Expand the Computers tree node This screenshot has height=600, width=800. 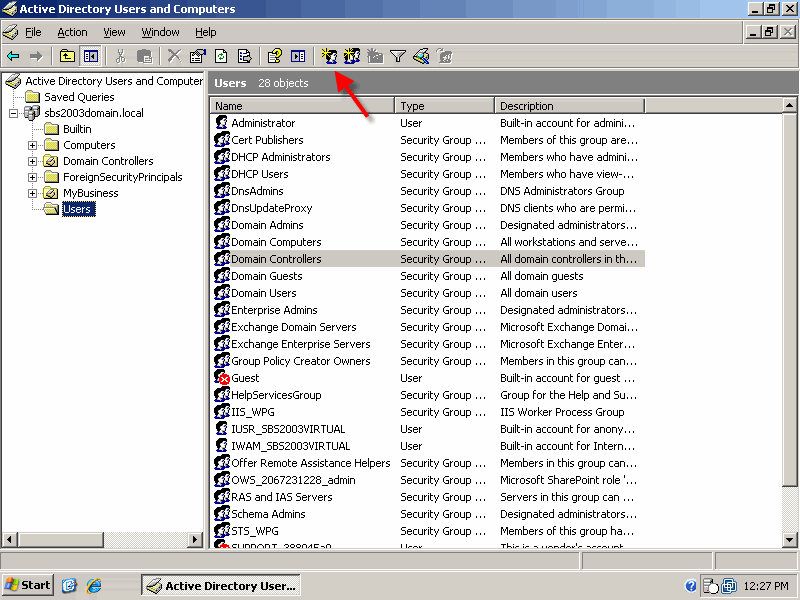[32, 145]
